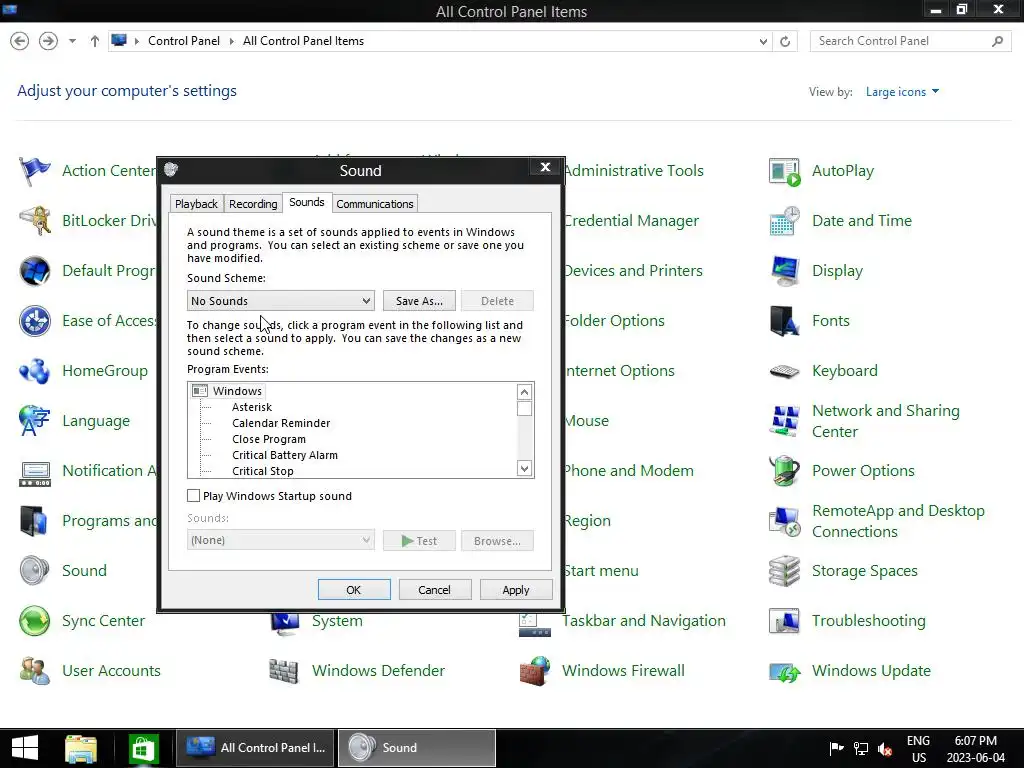This screenshot has width=1024, height=768.
Task: Switch to All Control Panel Items taskbar button
Action: click(255, 748)
